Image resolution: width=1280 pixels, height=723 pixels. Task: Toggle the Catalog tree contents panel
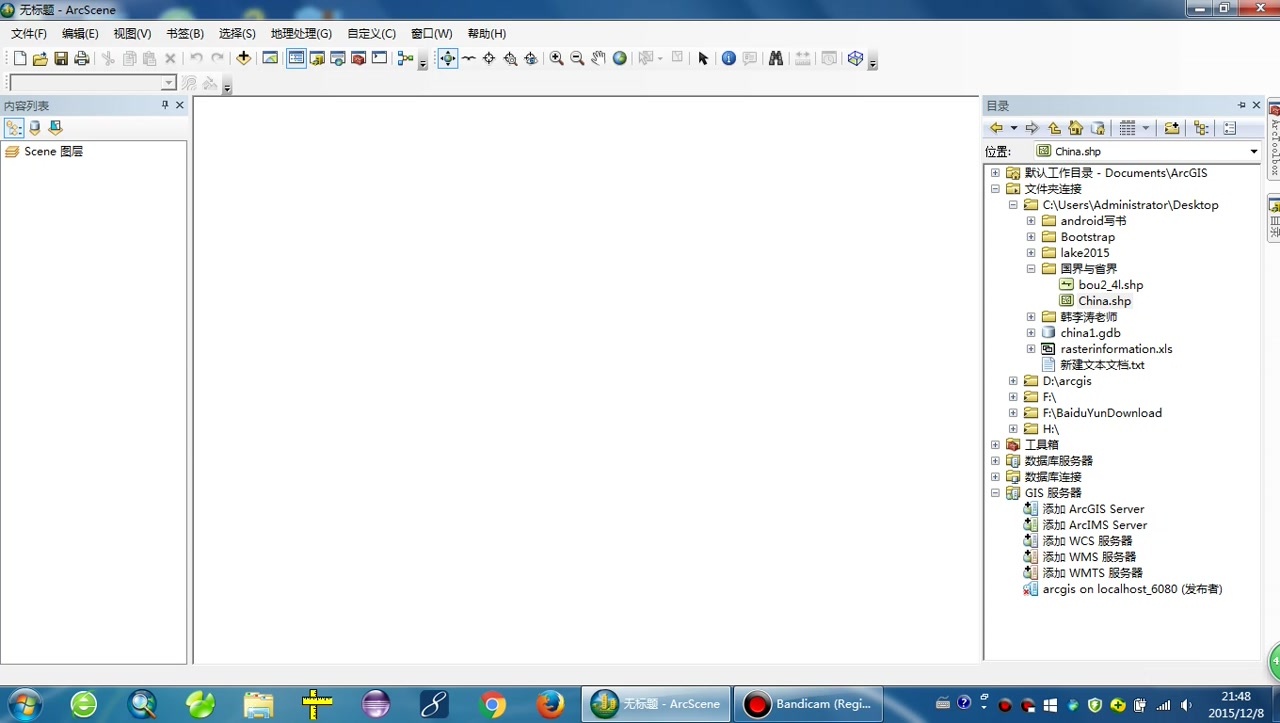pyautogui.click(x=1201, y=128)
